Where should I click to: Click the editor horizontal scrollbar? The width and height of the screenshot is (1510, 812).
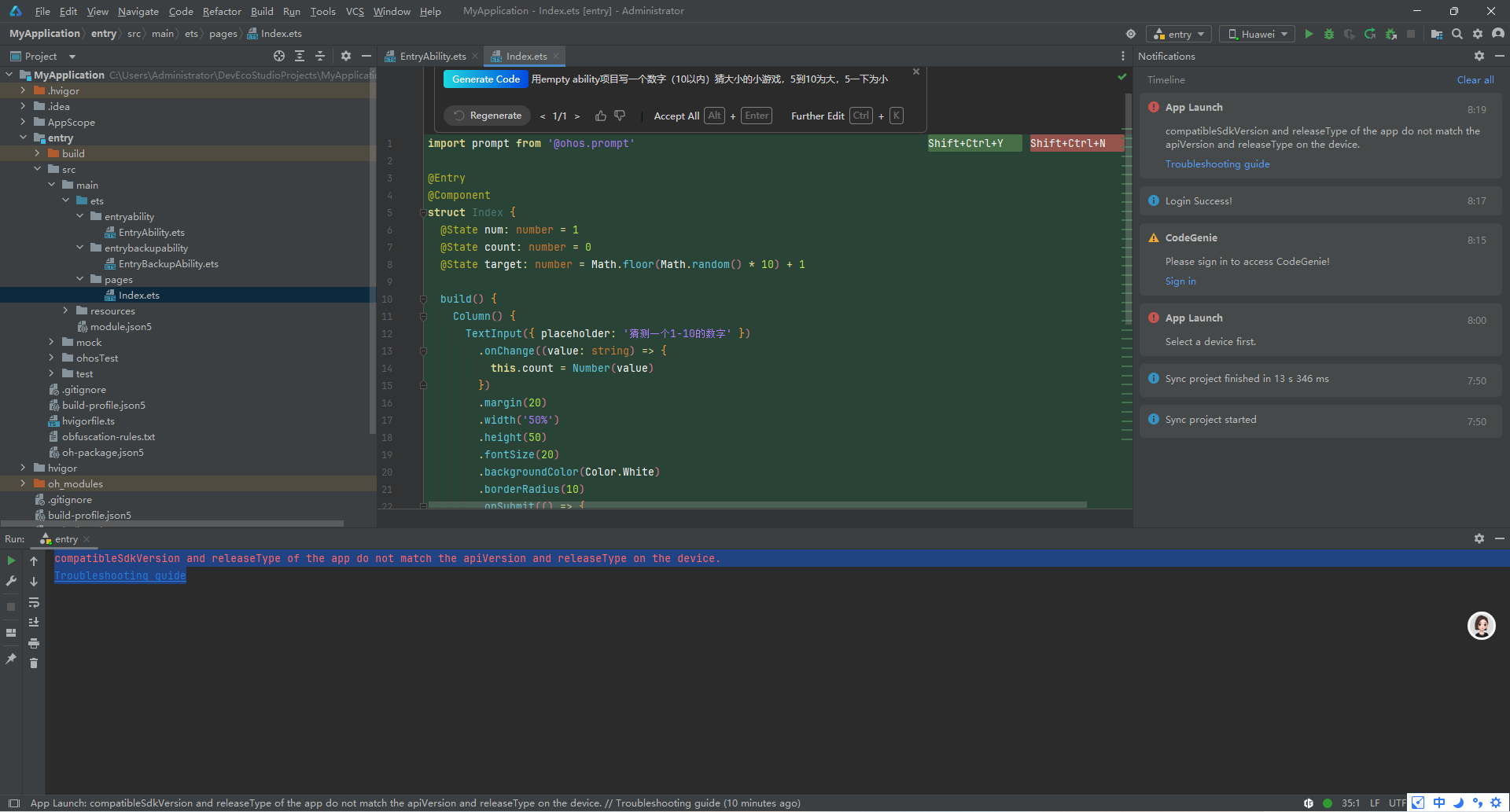[x=757, y=505]
